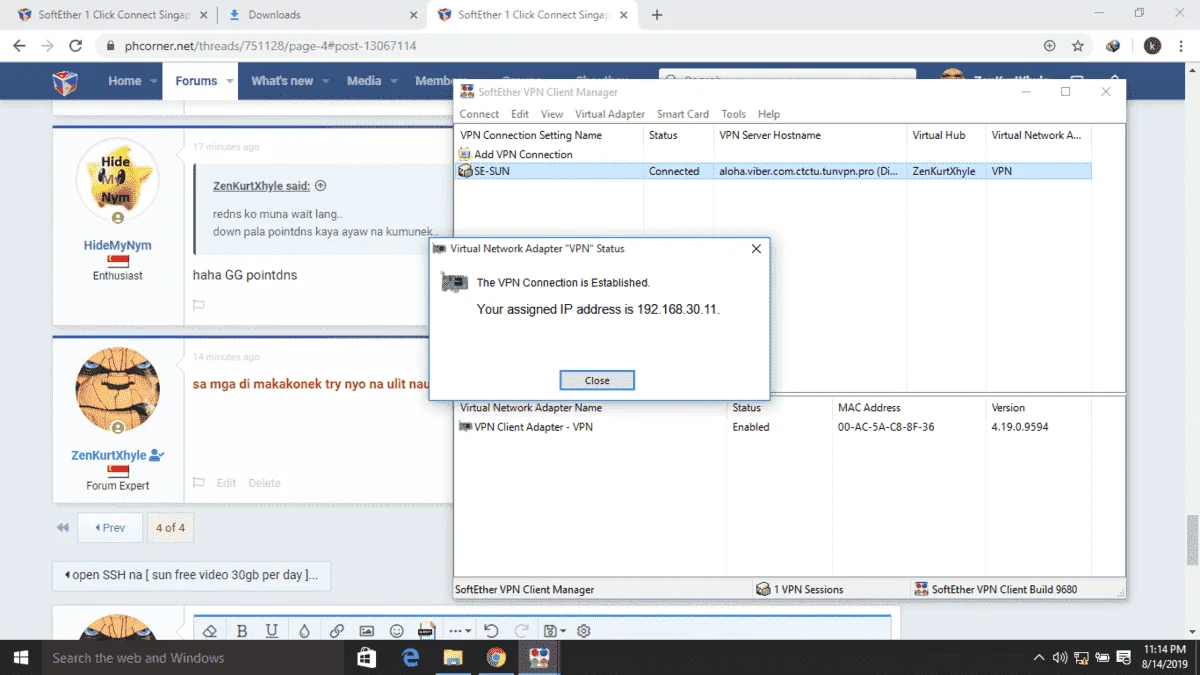
Task: Click the Virtual Hub column header
Action: click(x=946, y=135)
